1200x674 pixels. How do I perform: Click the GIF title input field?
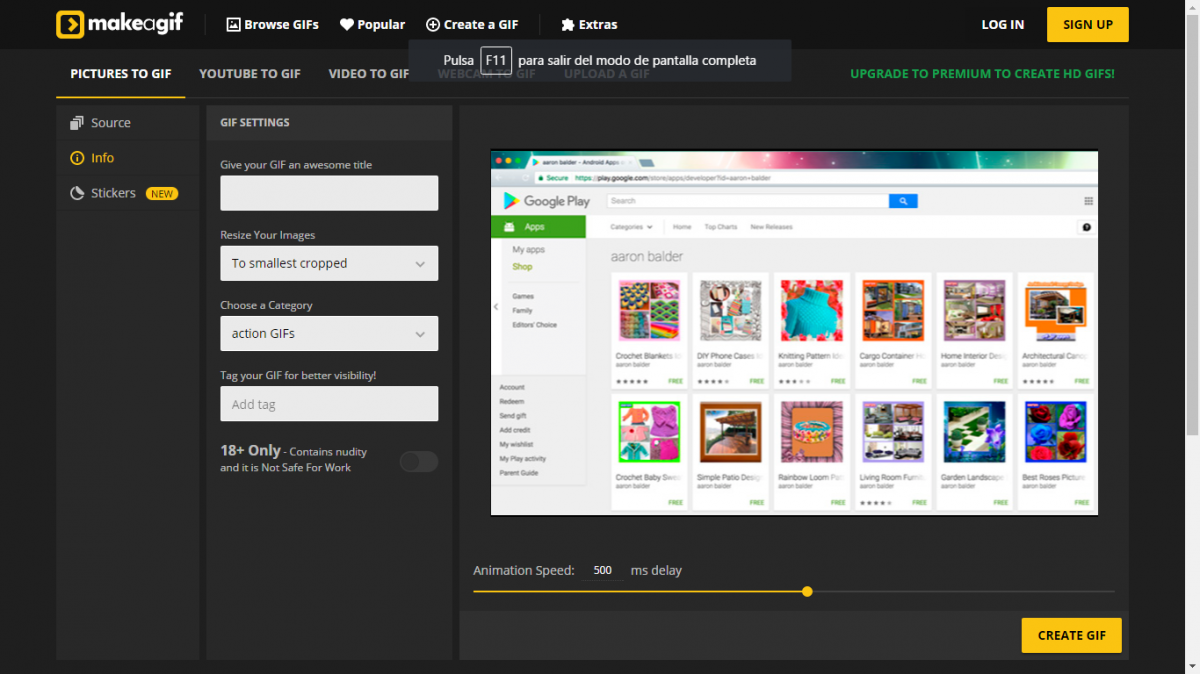(x=329, y=193)
